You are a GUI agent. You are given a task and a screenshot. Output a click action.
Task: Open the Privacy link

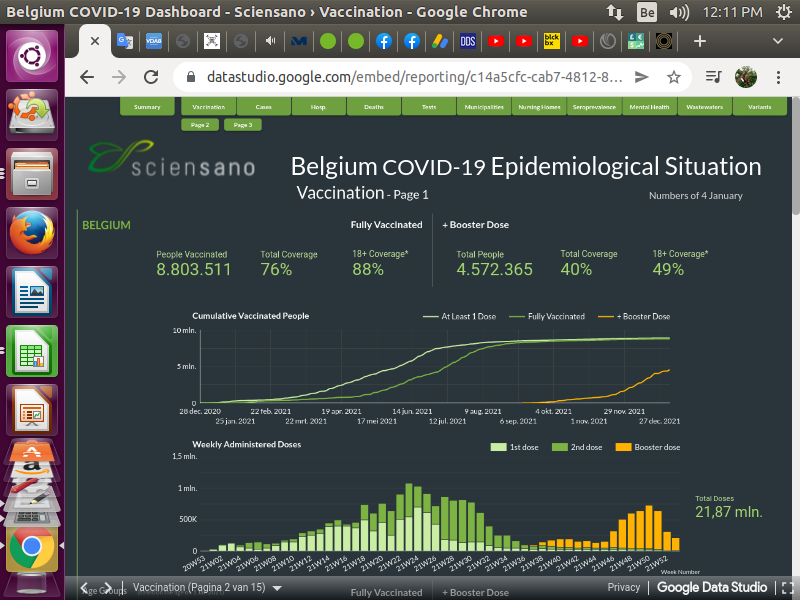(623, 588)
